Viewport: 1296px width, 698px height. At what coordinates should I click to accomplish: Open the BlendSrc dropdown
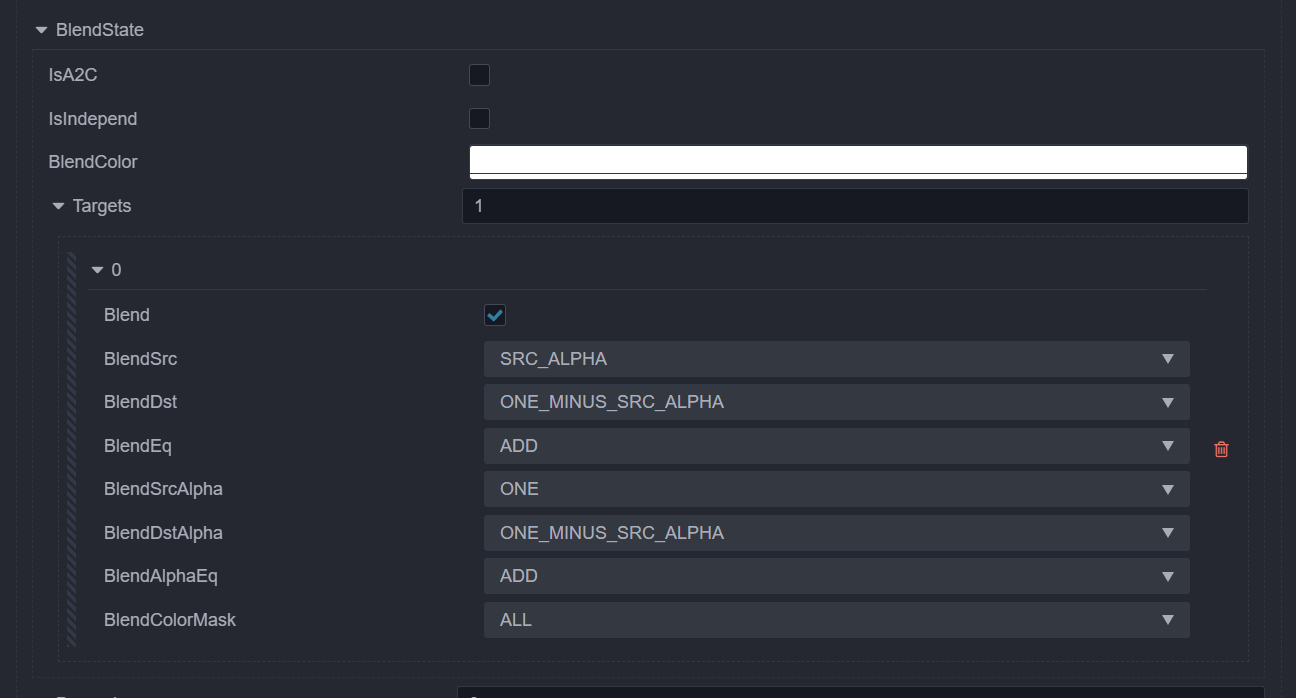[x=836, y=359]
